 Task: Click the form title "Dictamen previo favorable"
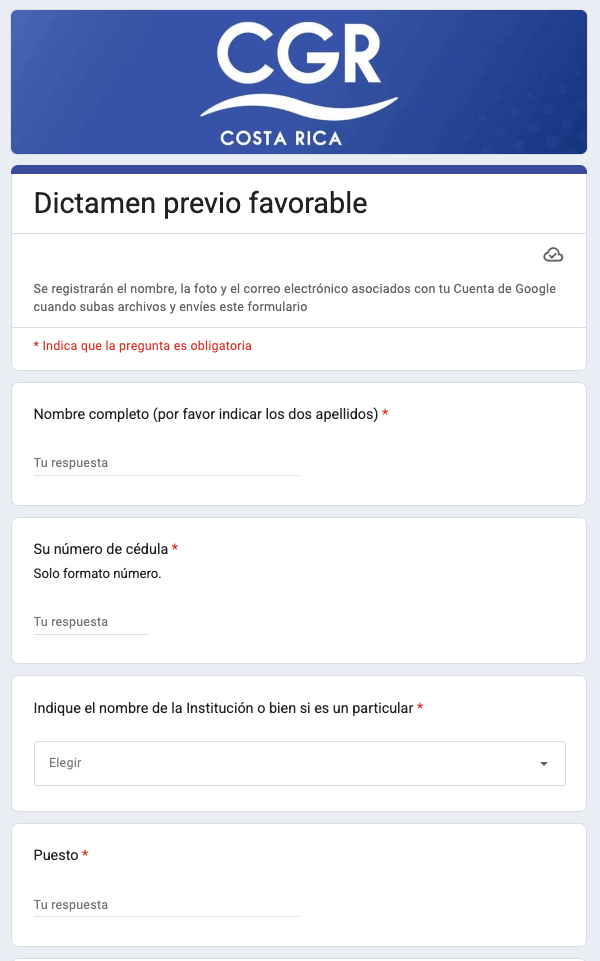pos(201,203)
